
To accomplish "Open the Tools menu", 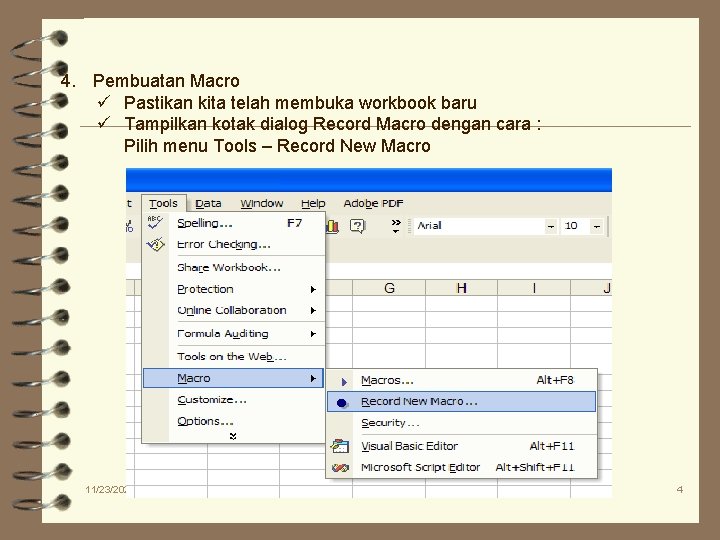I will (x=163, y=203).
